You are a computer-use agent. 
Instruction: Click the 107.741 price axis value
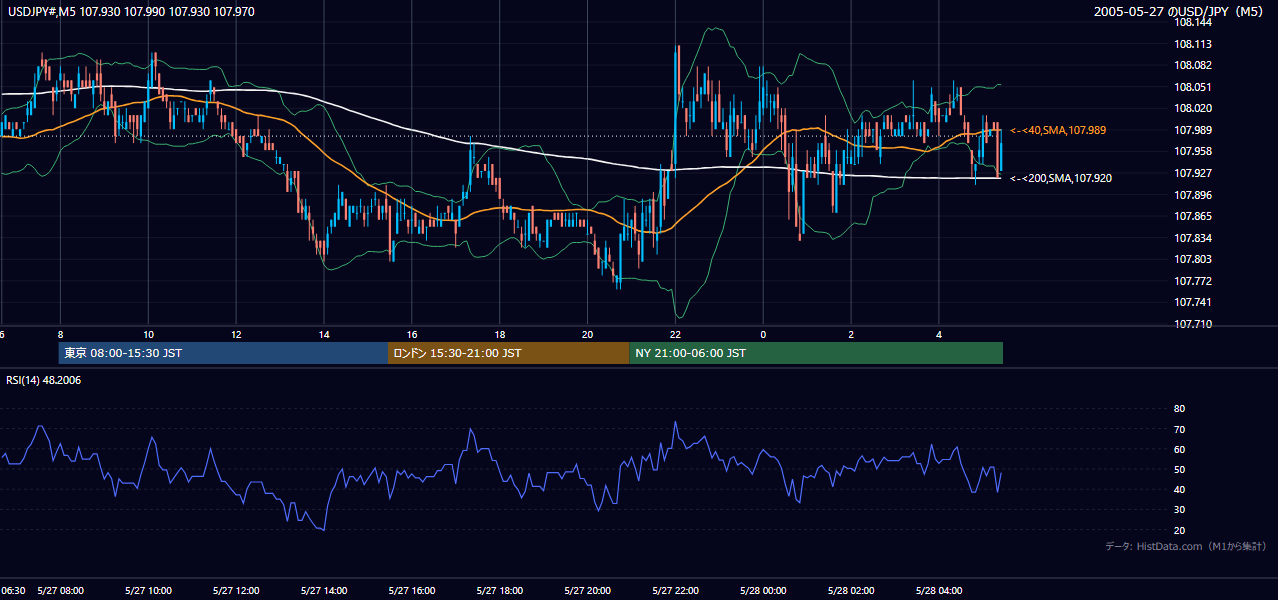(x=1194, y=302)
